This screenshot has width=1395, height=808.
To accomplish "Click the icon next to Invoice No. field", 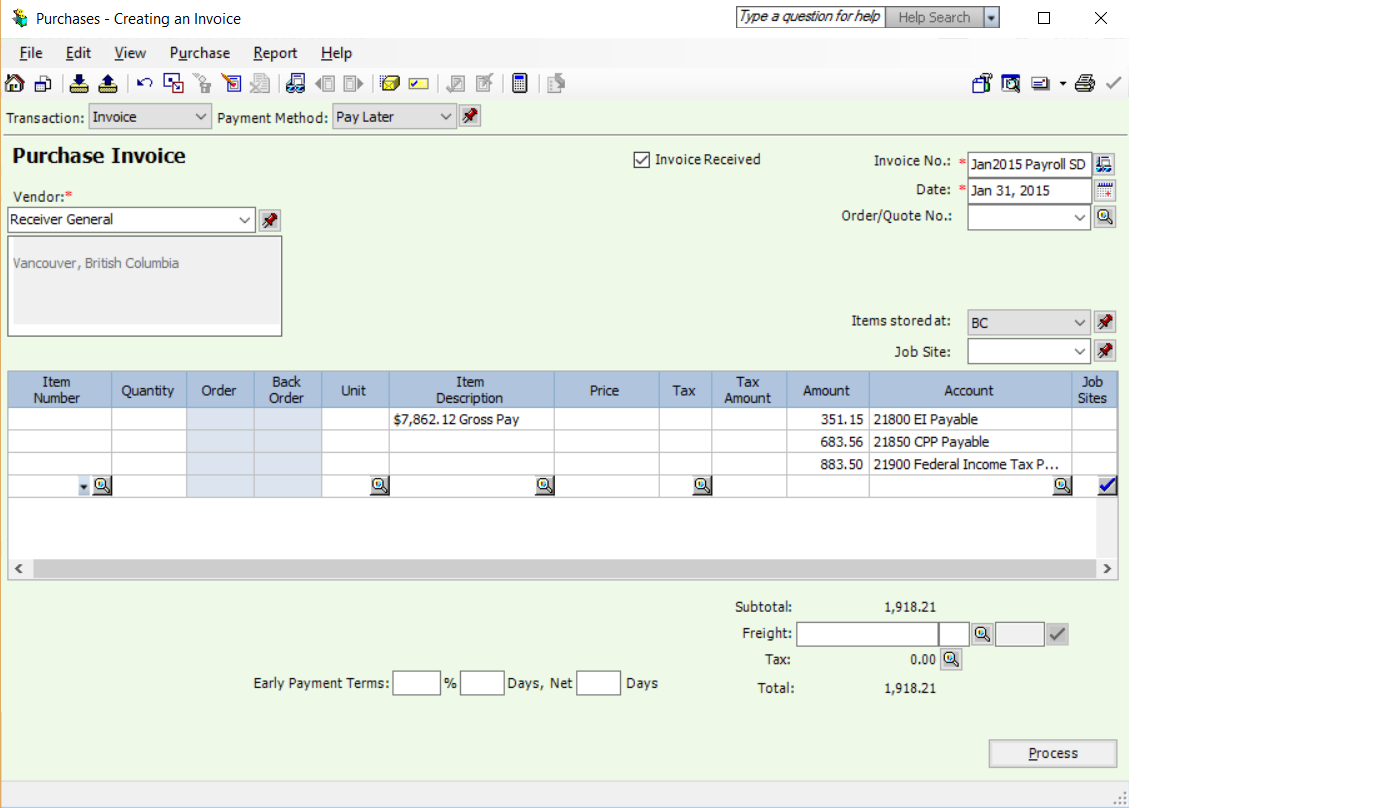I will [1104, 164].
